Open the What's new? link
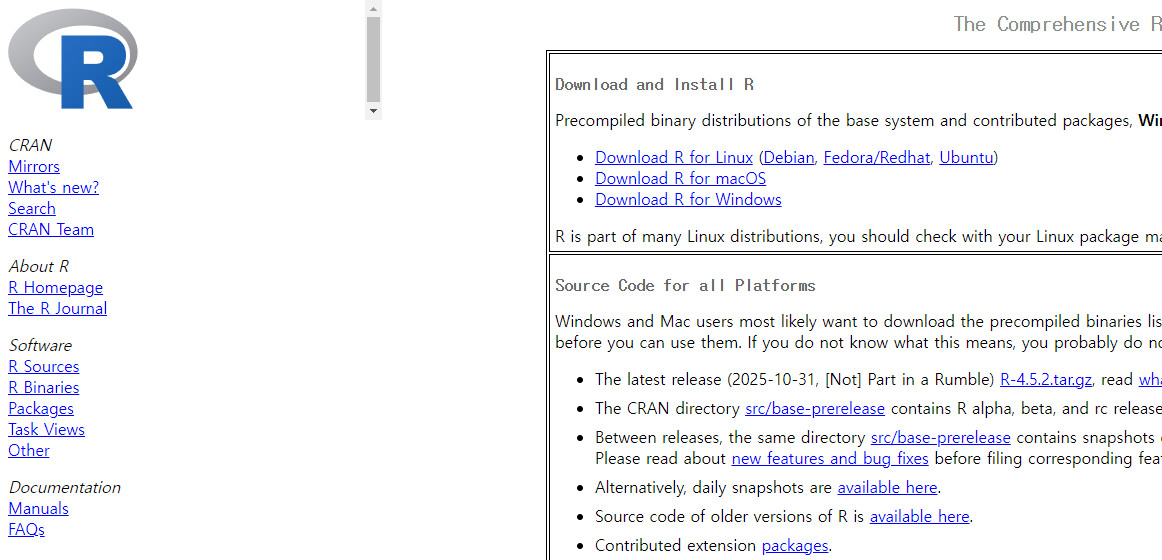 click(53, 187)
